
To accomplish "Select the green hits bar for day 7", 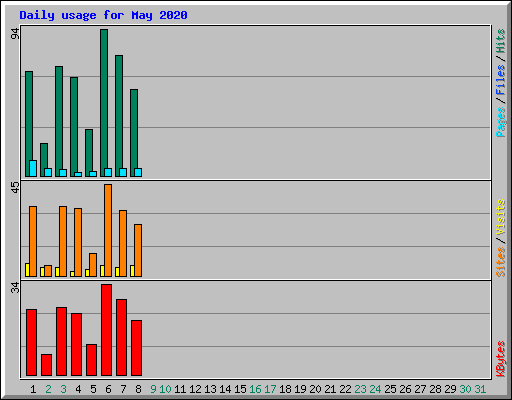I will (x=119, y=116).
